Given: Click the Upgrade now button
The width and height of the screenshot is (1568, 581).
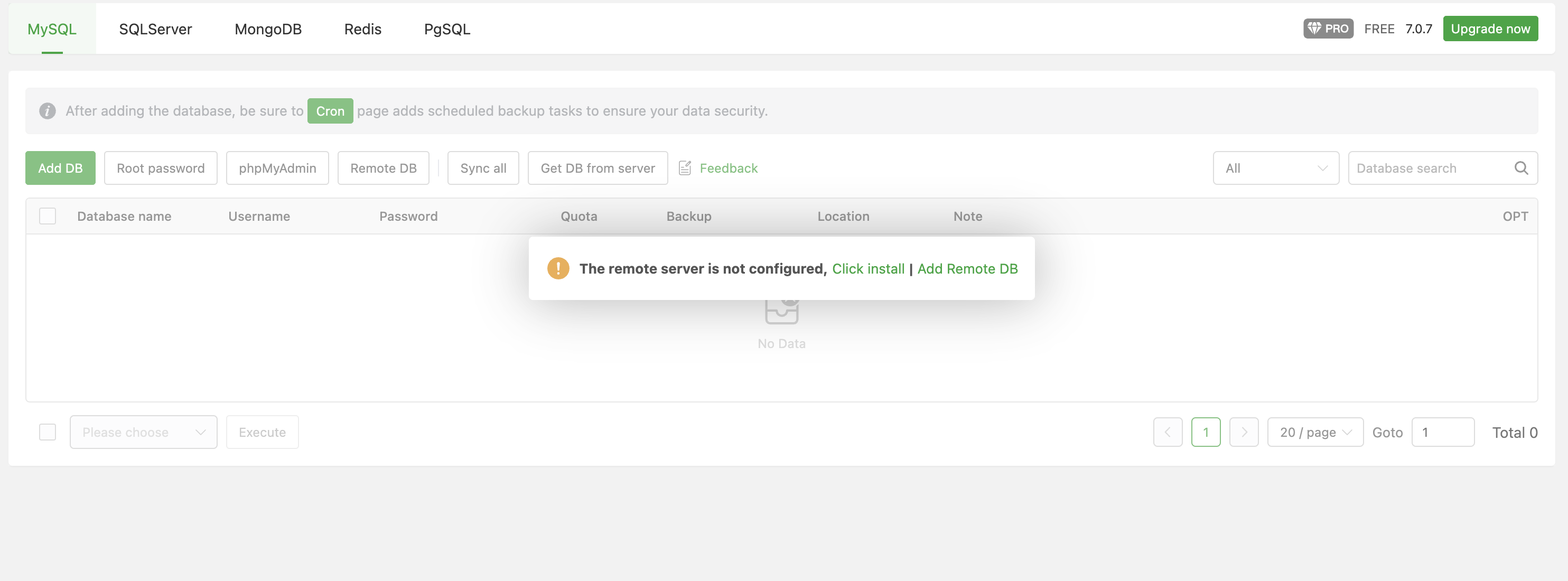Looking at the screenshot, I should [1490, 29].
